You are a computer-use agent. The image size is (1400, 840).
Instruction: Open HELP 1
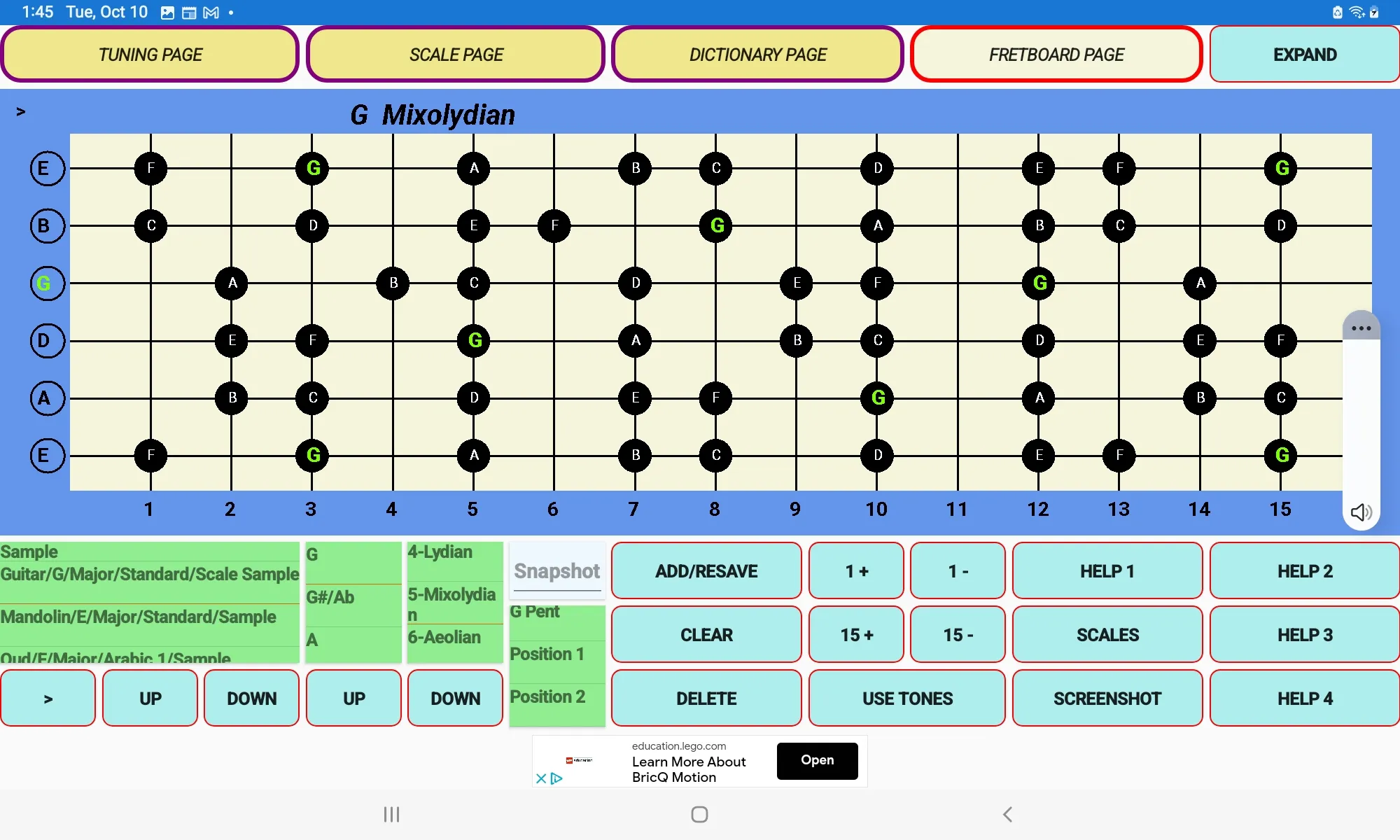click(1107, 571)
